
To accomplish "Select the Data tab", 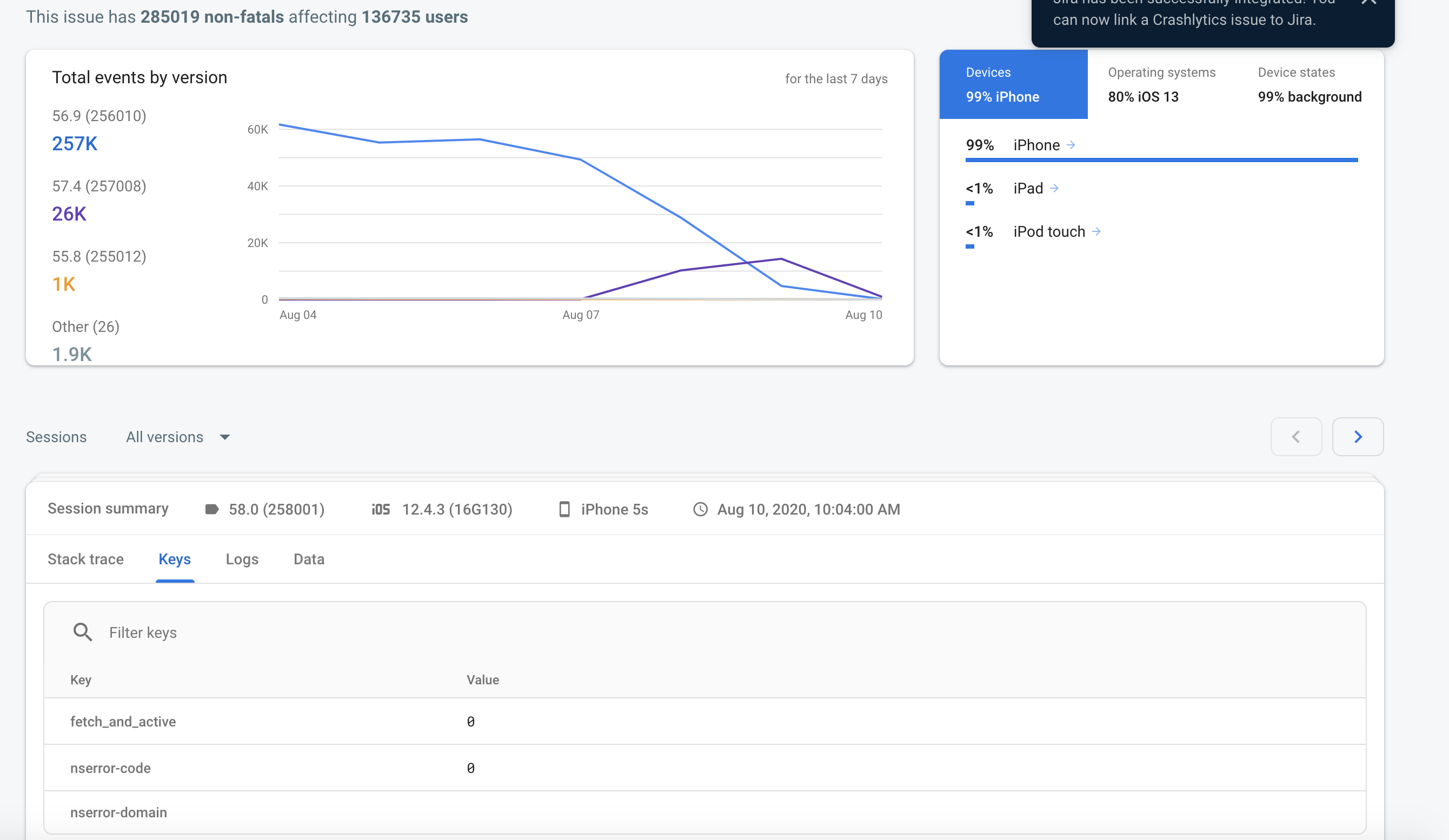I will (309, 559).
